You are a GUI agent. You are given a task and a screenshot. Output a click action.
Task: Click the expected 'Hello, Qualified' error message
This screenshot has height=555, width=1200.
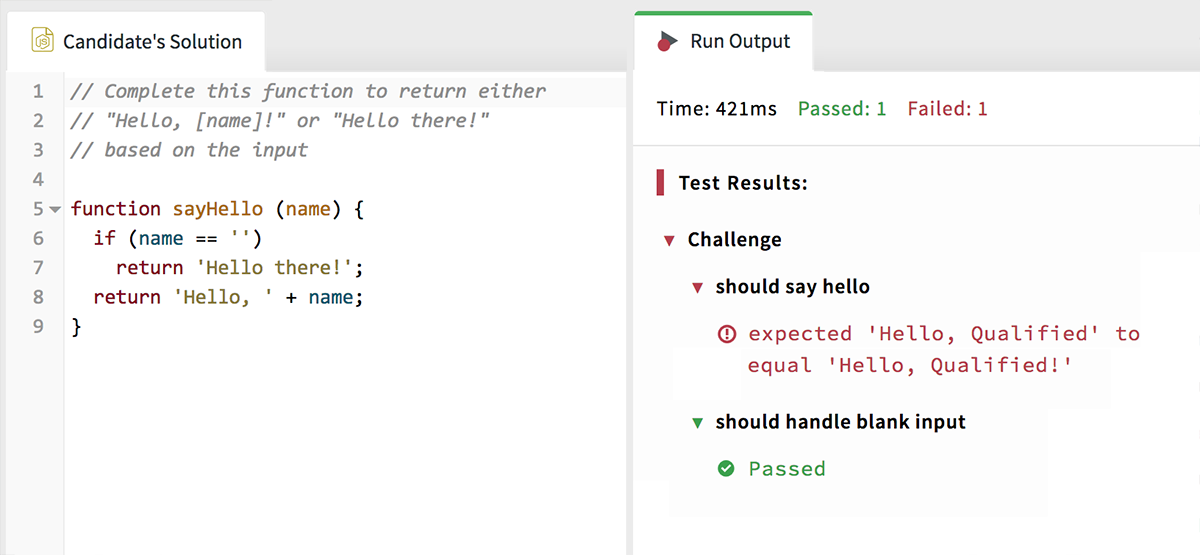(944, 349)
